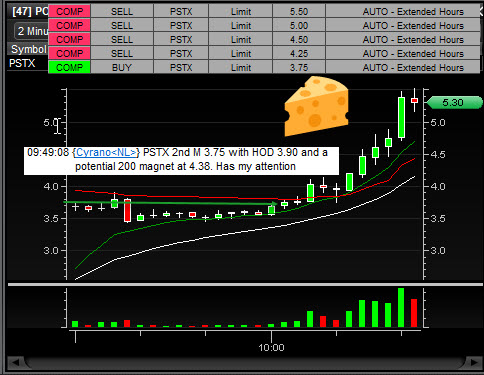Click the 09:49:08 timestamp in the chat message
The width and height of the screenshot is (484, 375).
(48, 153)
